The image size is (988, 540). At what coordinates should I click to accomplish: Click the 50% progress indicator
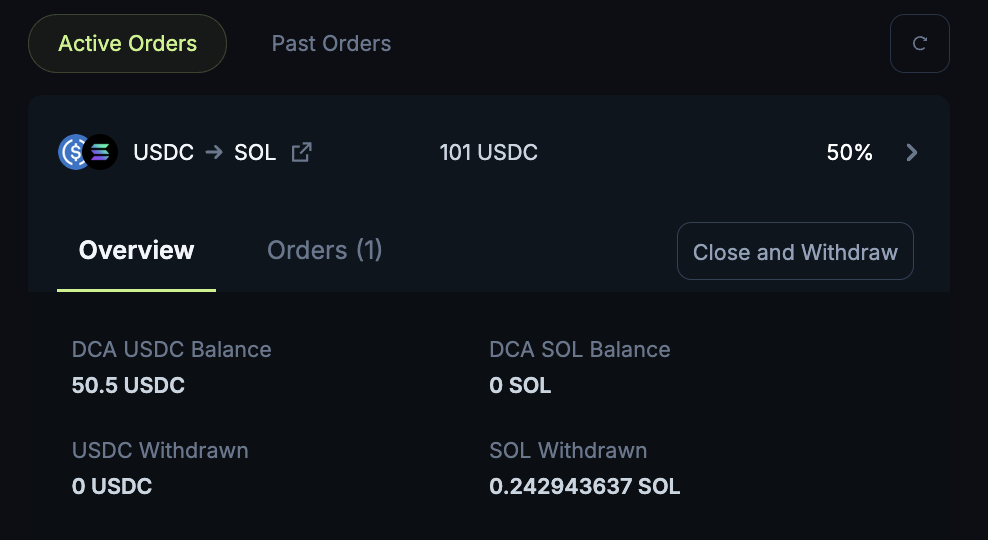coord(849,153)
